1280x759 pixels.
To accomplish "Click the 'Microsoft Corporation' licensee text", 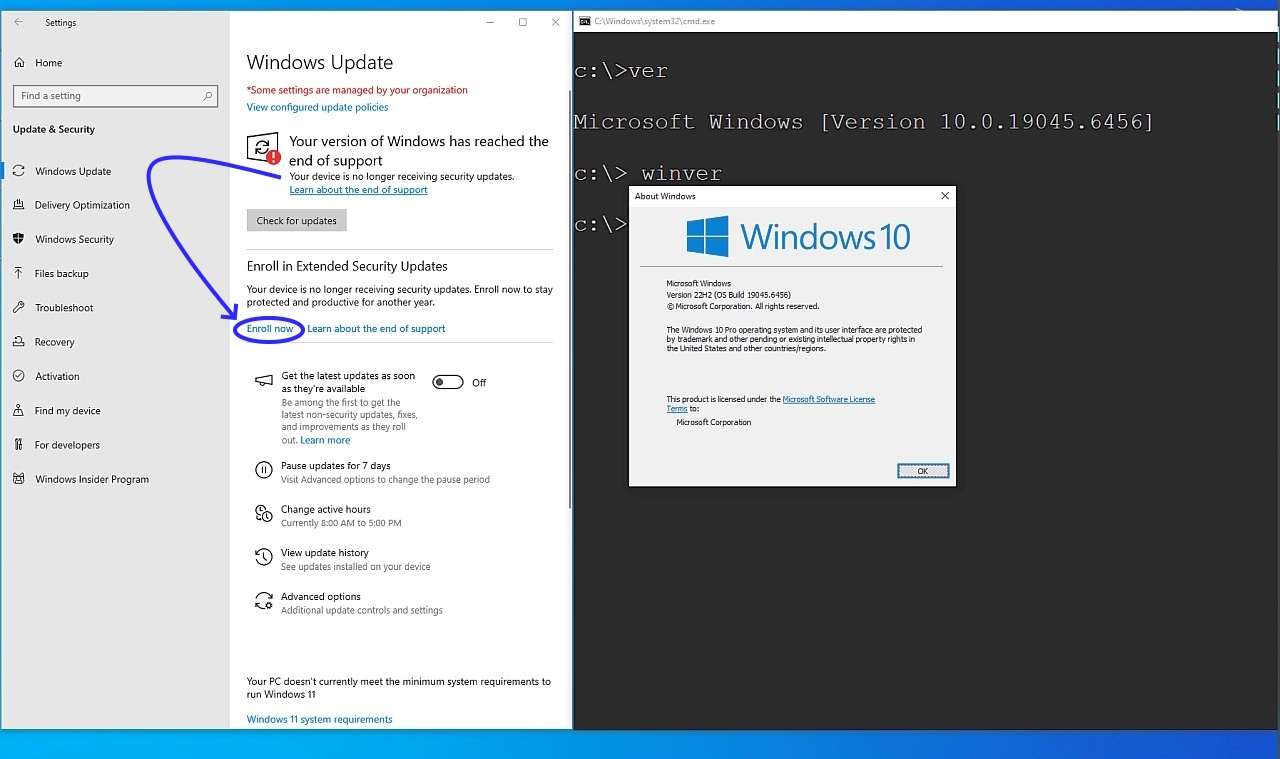I will 713,422.
